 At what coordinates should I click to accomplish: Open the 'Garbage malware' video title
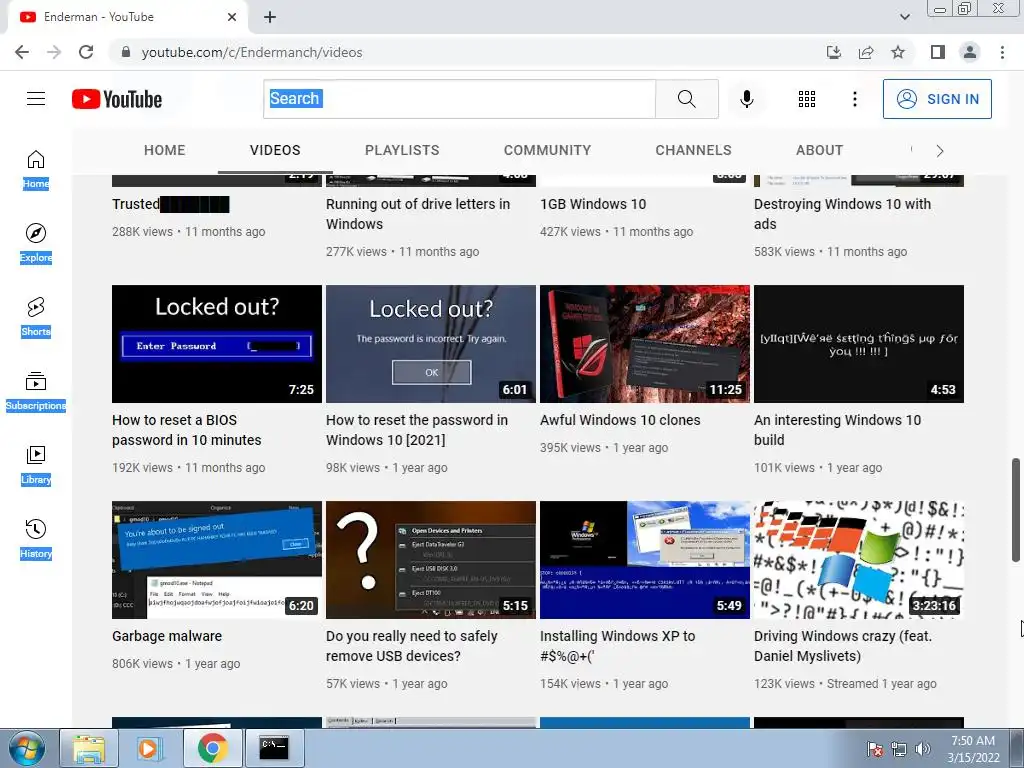(167, 636)
